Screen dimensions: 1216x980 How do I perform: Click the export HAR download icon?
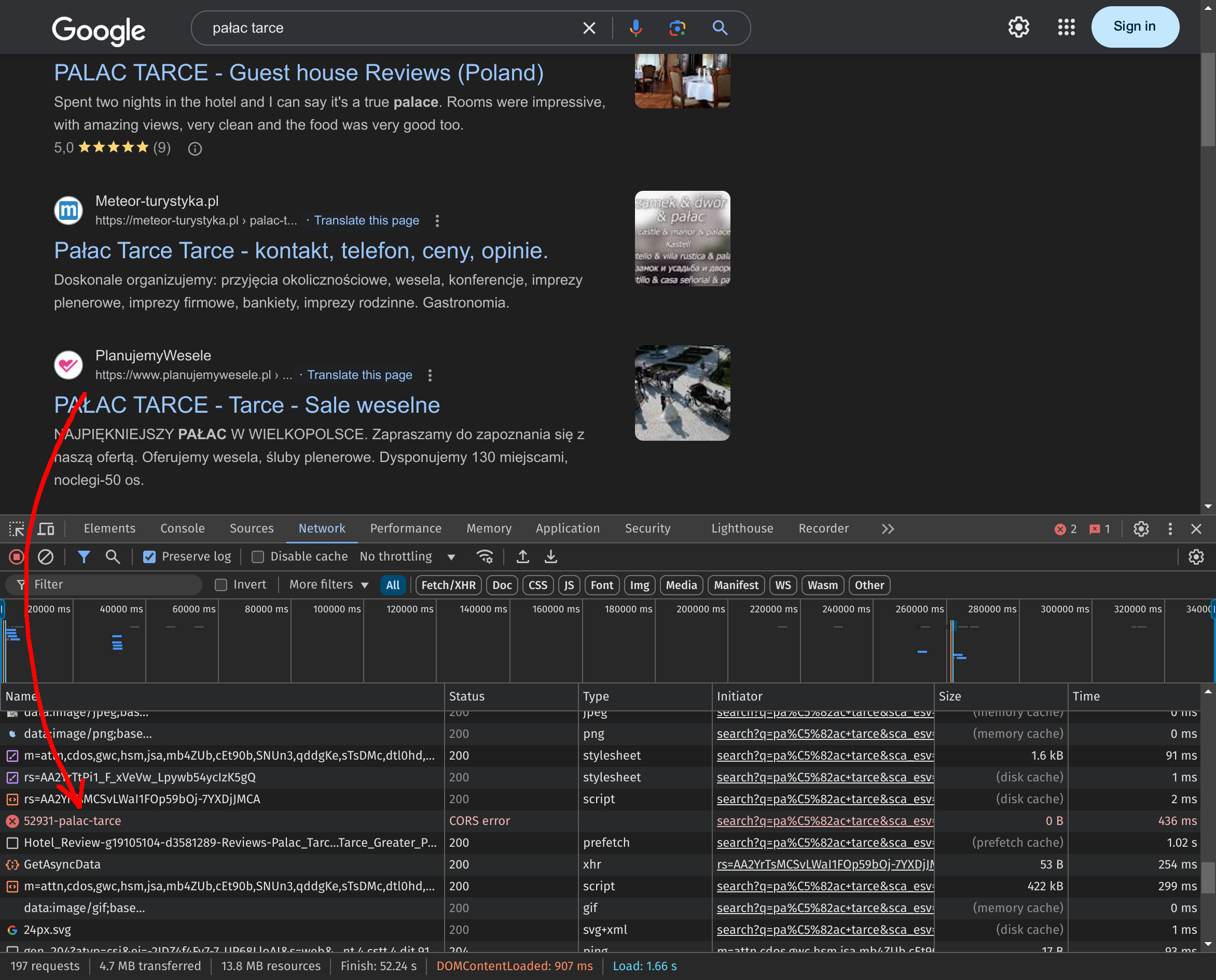click(x=550, y=556)
